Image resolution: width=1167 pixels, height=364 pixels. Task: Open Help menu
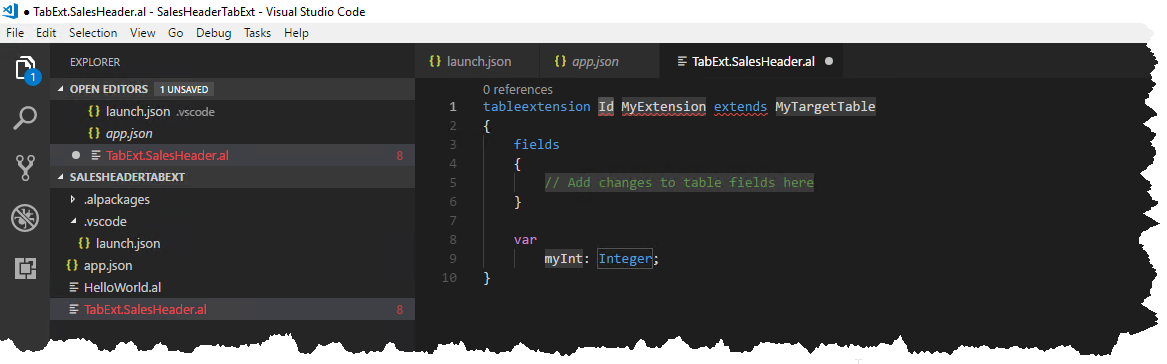click(x=296, y=33)
